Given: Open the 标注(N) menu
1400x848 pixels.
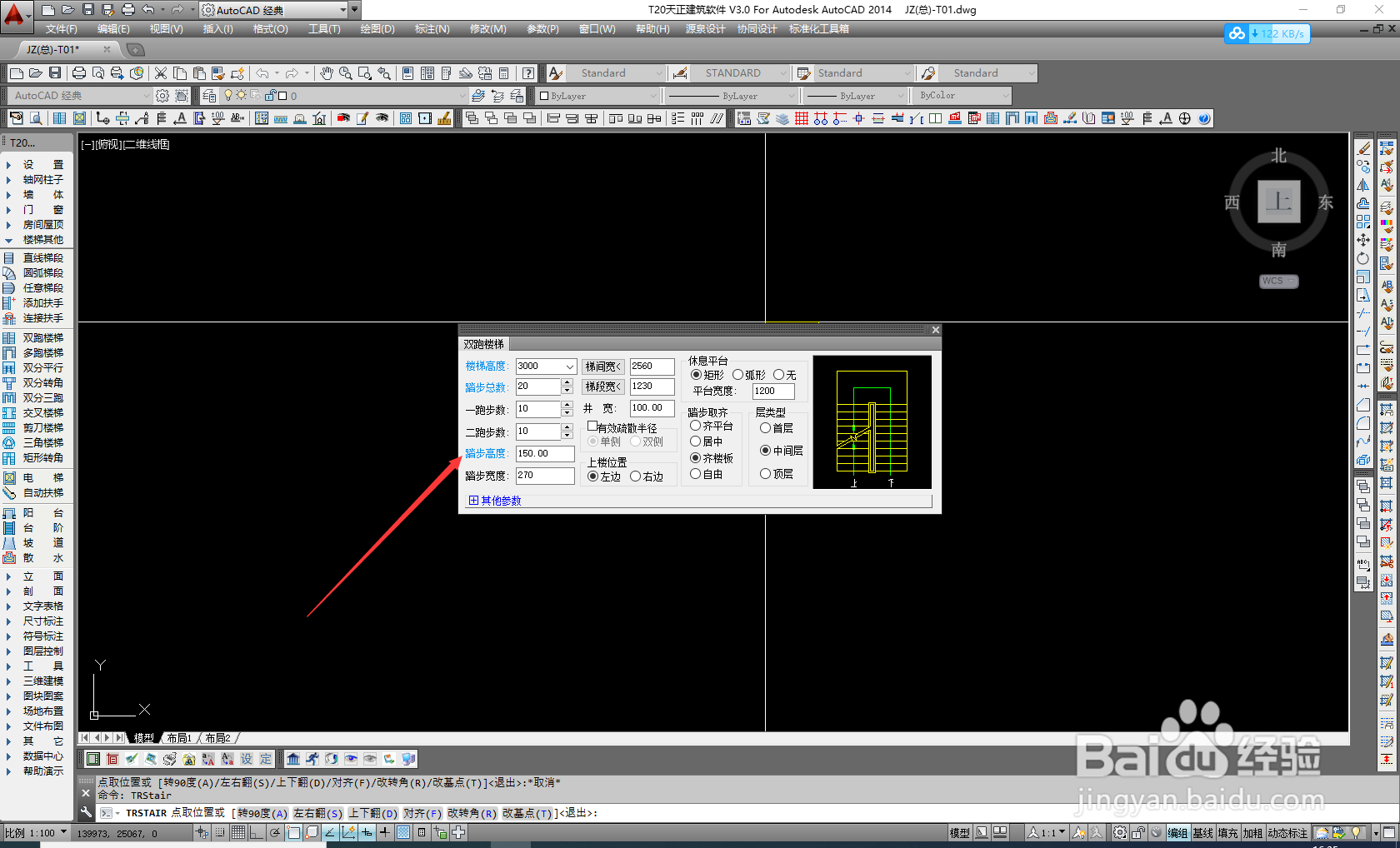Looking at the screenshot, I should (432, 29).
